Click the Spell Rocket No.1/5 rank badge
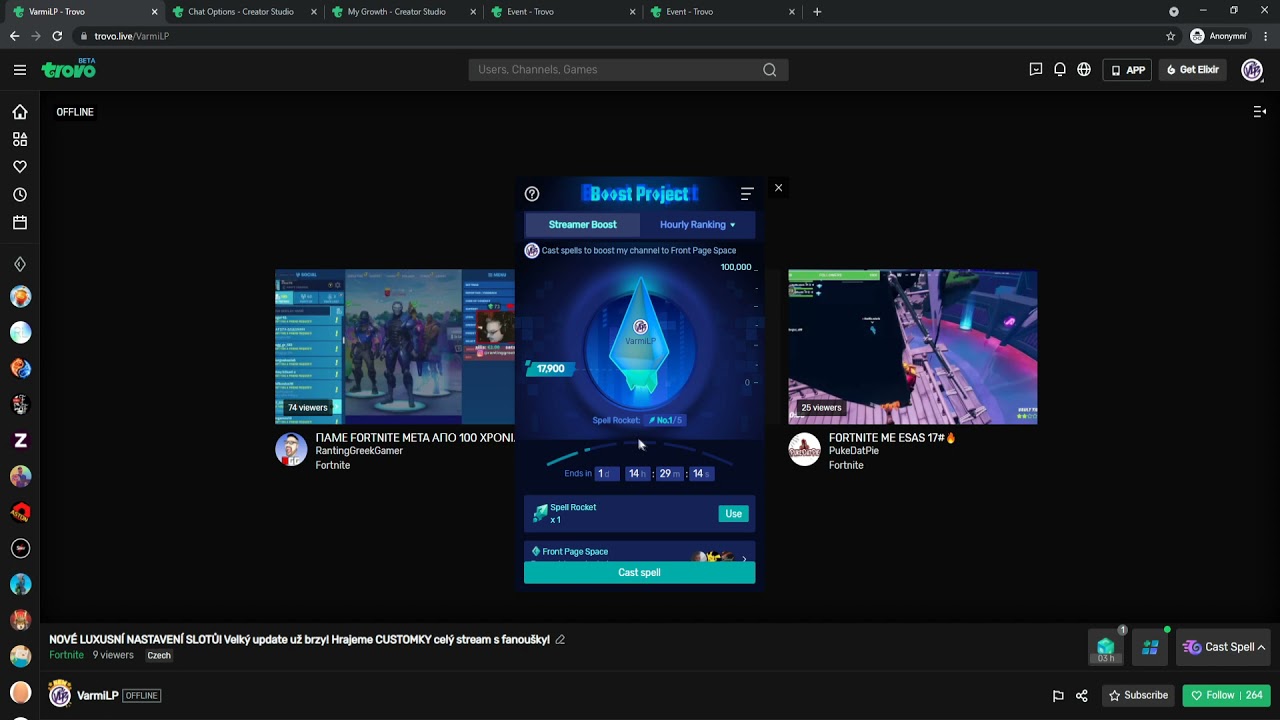Image resolution: width=1280 pixels, height=720 pixels. (x=665, y=421)
